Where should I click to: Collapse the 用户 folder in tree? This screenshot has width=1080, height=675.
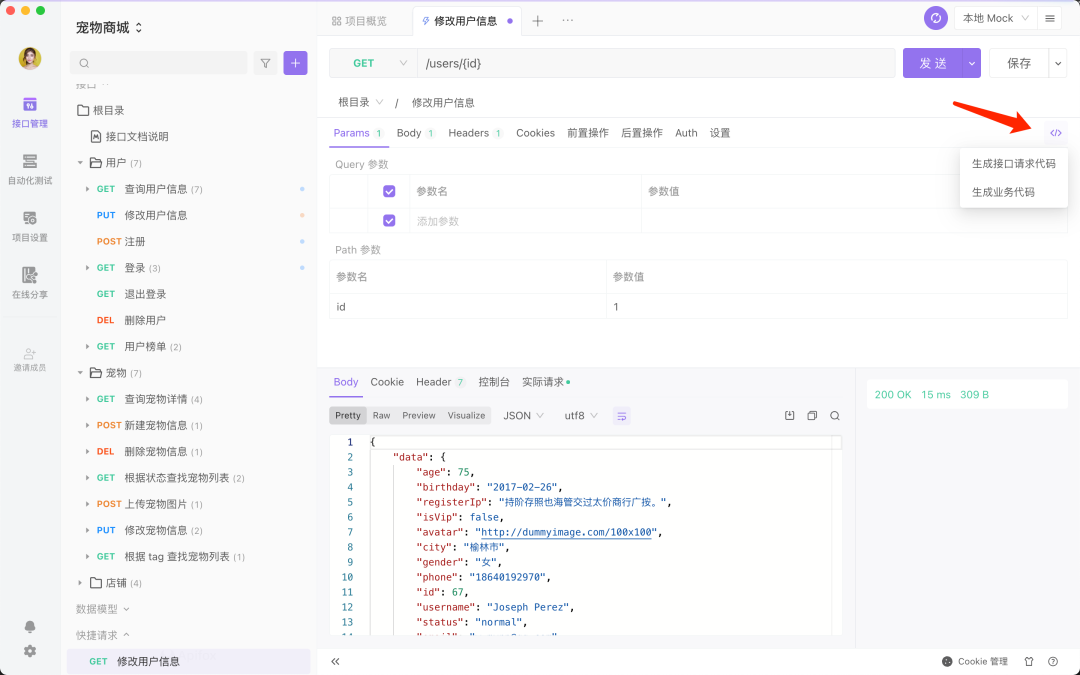tap(80, 163)
